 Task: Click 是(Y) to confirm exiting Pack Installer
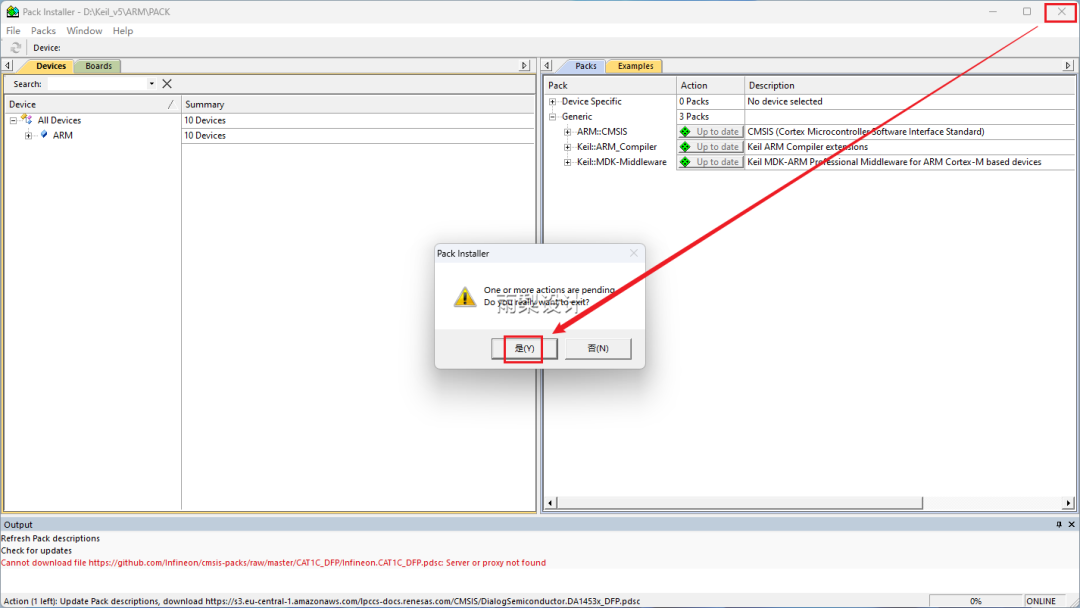523,348
